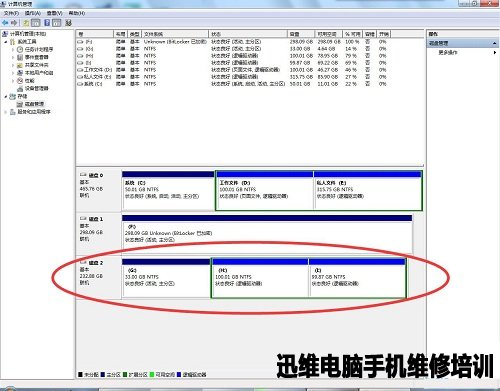Open 事件查看器 icon in tree

pyautogui.click(x=20, y=57)
